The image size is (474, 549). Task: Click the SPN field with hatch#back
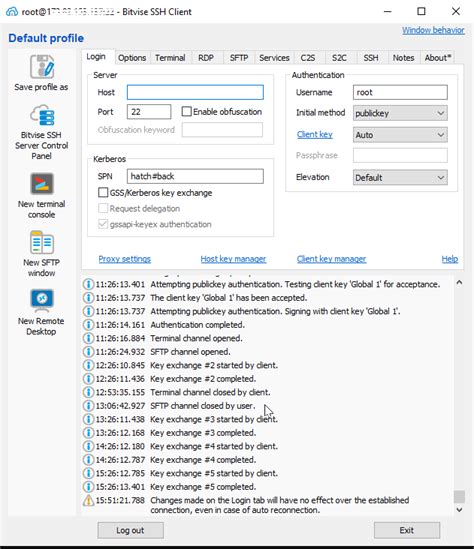click(195, 176)
